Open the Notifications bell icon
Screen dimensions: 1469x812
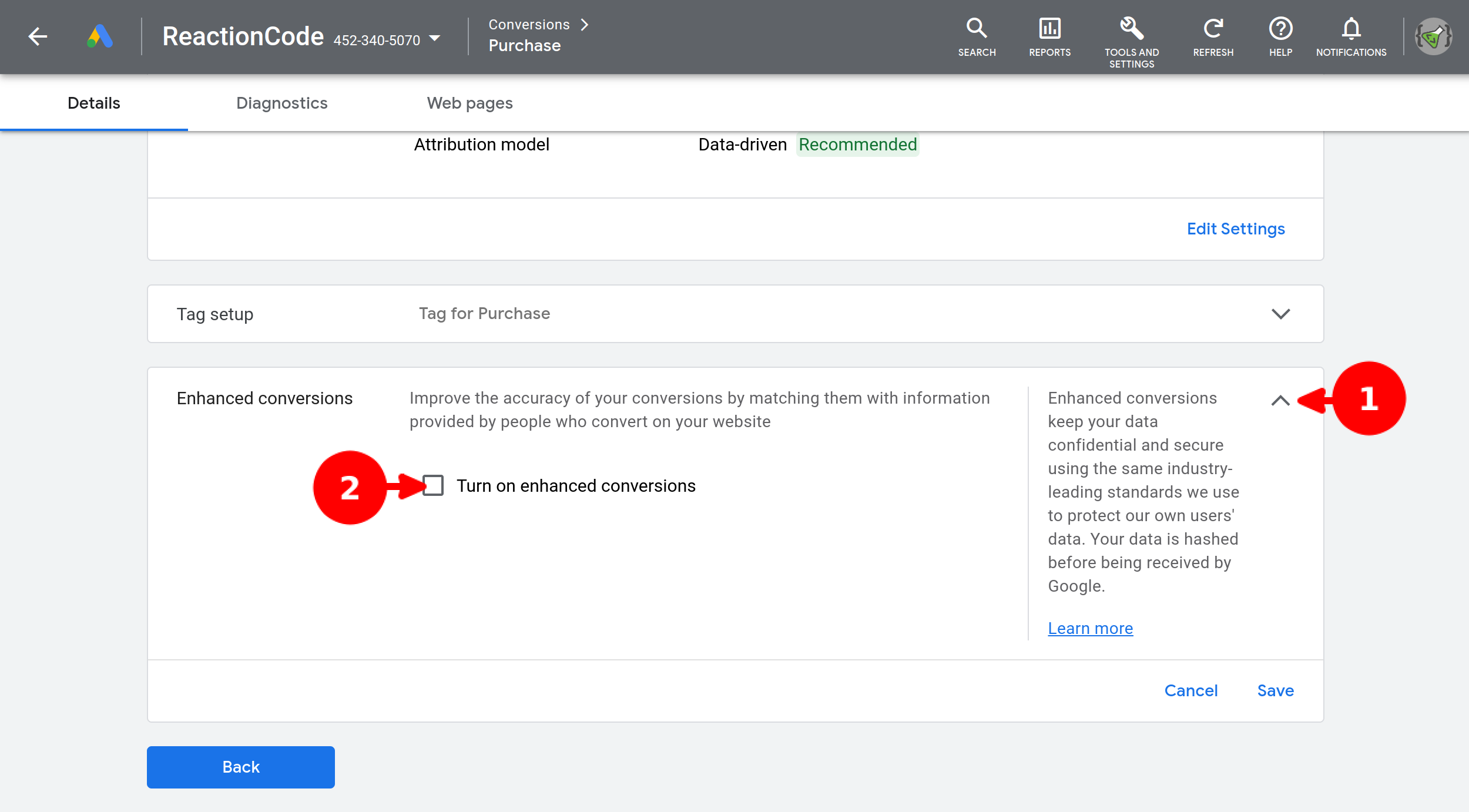(x=1351, y=36)
